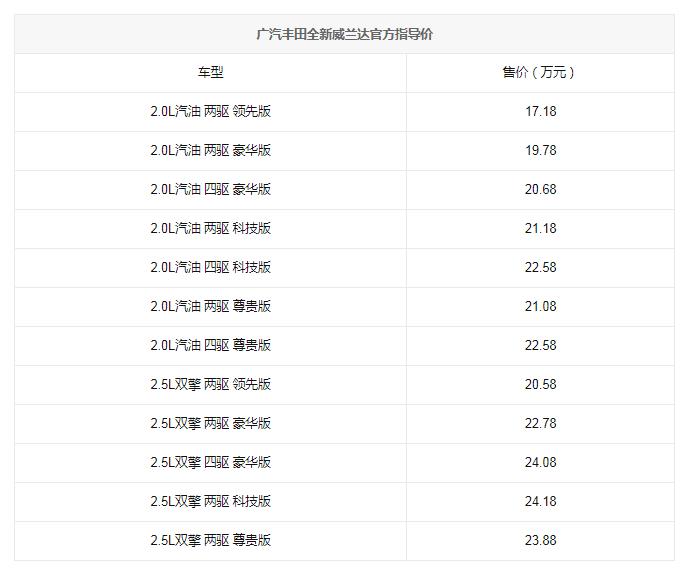
Task: Click the price 17.18
Action: (x=541, y=111)
